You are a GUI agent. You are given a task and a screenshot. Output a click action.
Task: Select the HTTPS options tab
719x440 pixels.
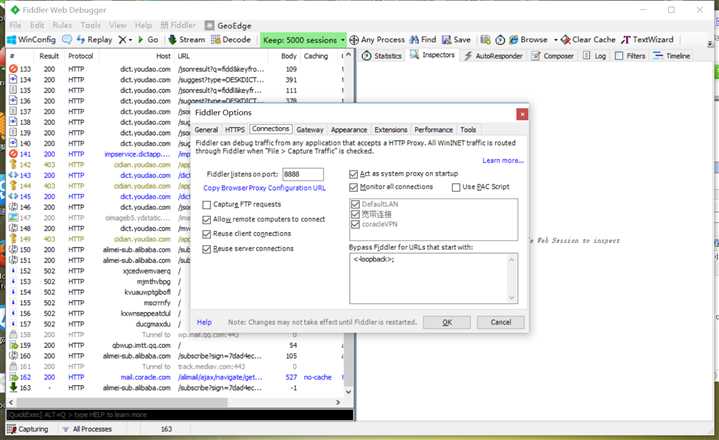point(235,130)
